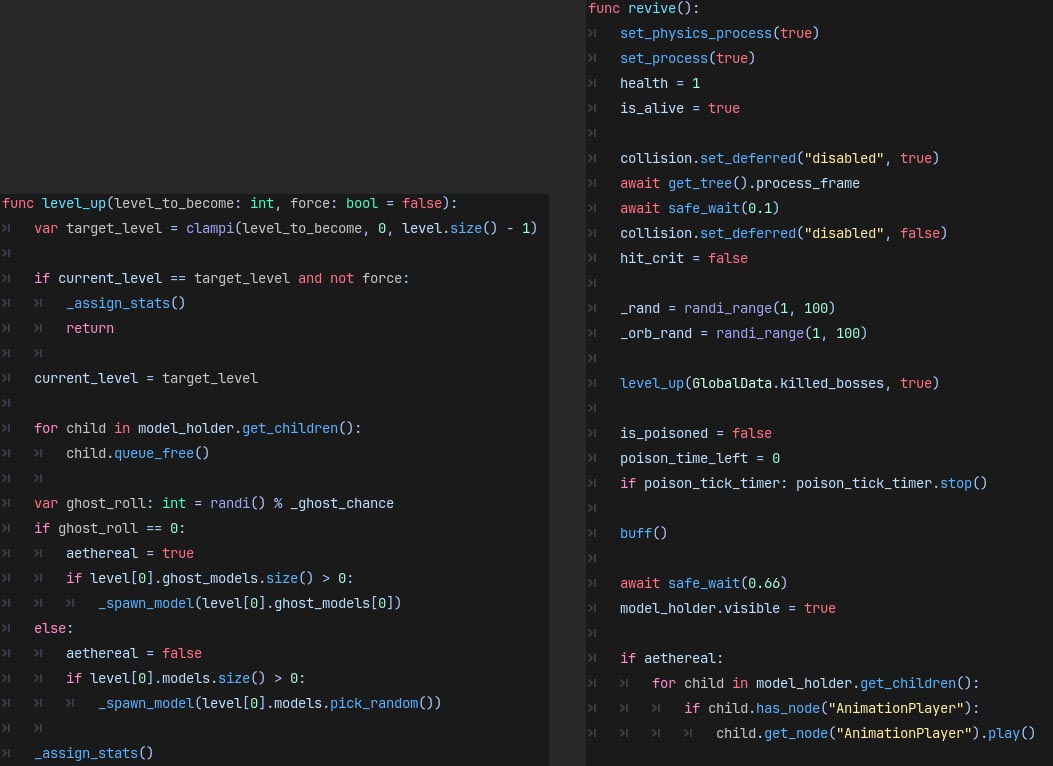Select the 'var target_level = clampi' line

(x=285, y=228)
